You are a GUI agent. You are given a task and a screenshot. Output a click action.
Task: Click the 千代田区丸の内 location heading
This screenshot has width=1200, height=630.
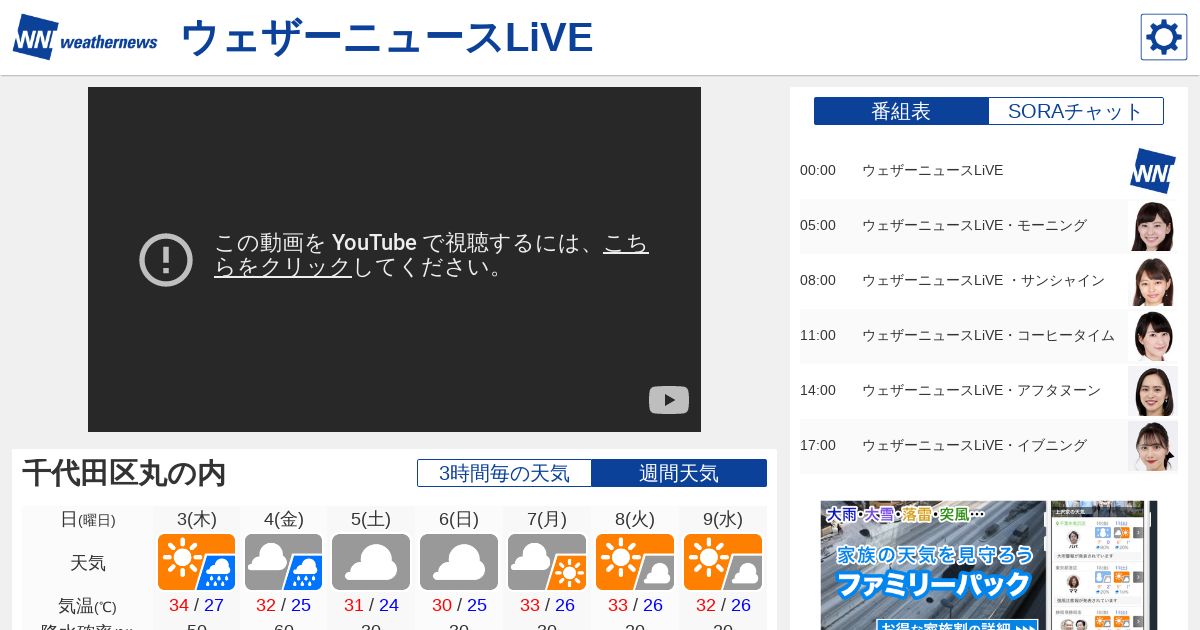coord(124,473)
